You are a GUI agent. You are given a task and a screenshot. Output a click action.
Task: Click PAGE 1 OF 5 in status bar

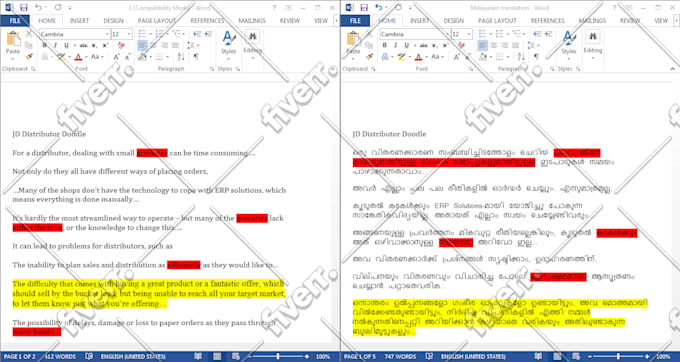[360, 356]
